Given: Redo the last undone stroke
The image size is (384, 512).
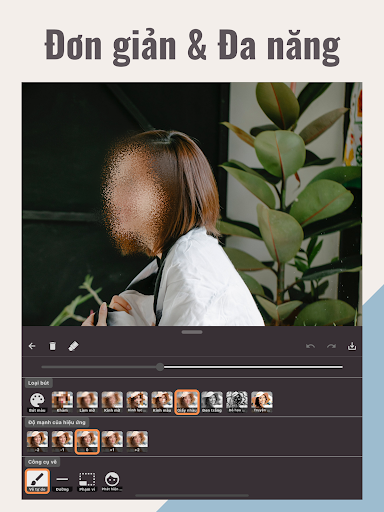Looking at the screenshot, I should [331, 347].
